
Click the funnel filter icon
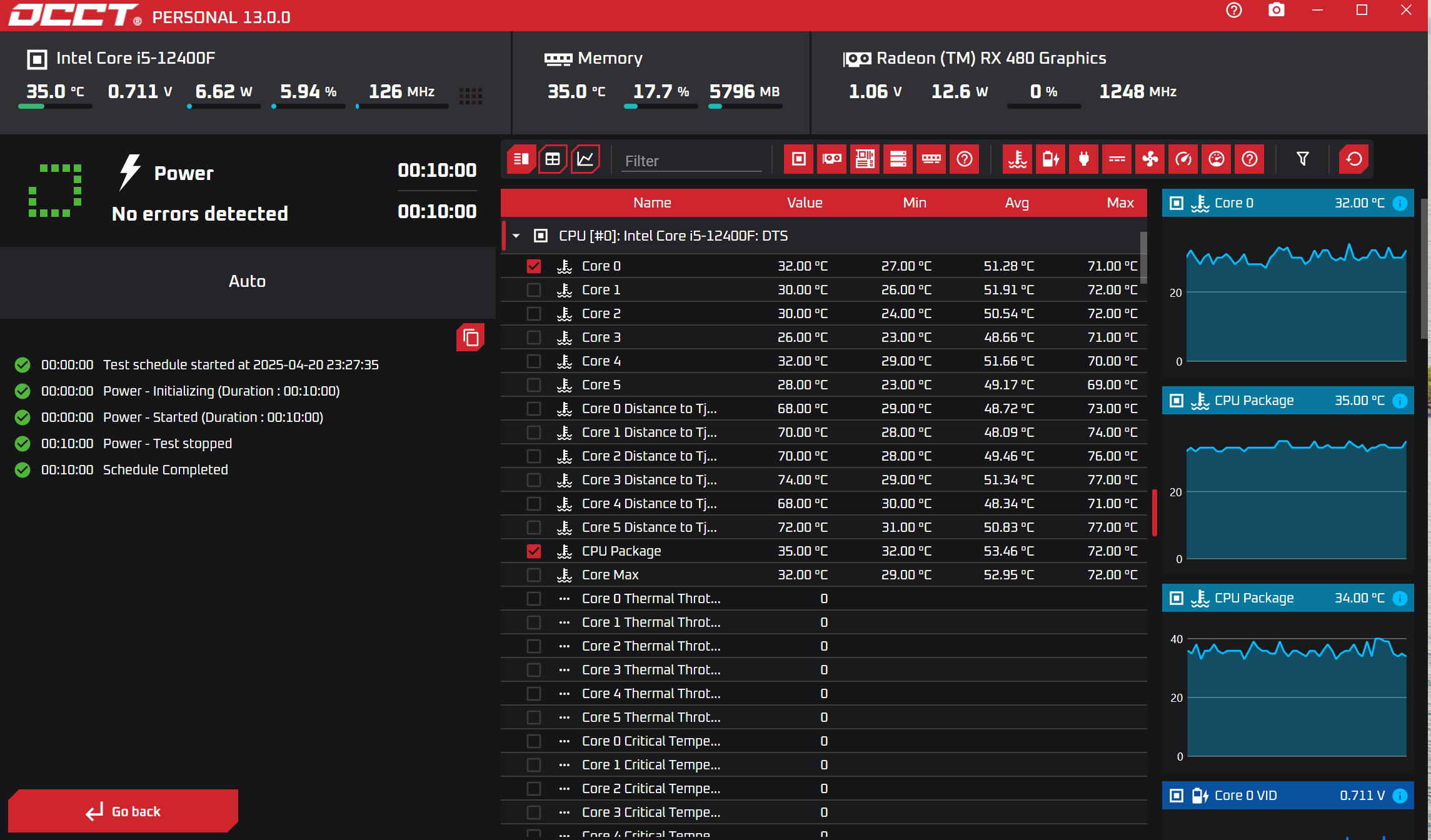pos(1302,159)
